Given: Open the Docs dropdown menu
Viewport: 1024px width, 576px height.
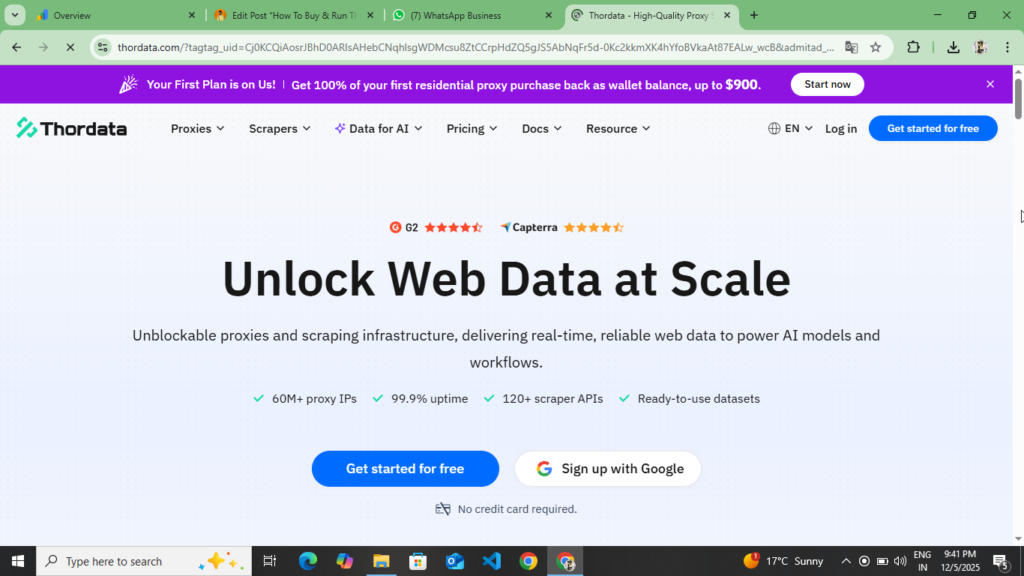Looking at the screenshot, I should (x=541, y=128).
